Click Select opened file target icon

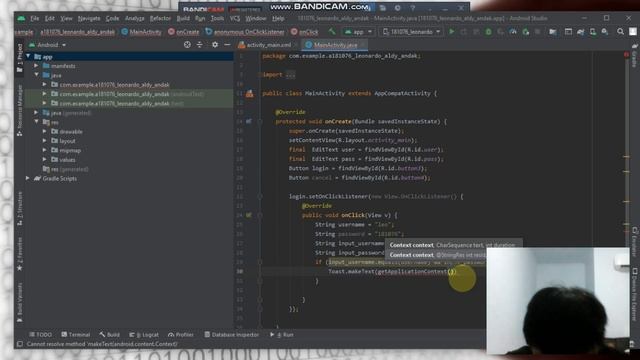click(187, 44)
